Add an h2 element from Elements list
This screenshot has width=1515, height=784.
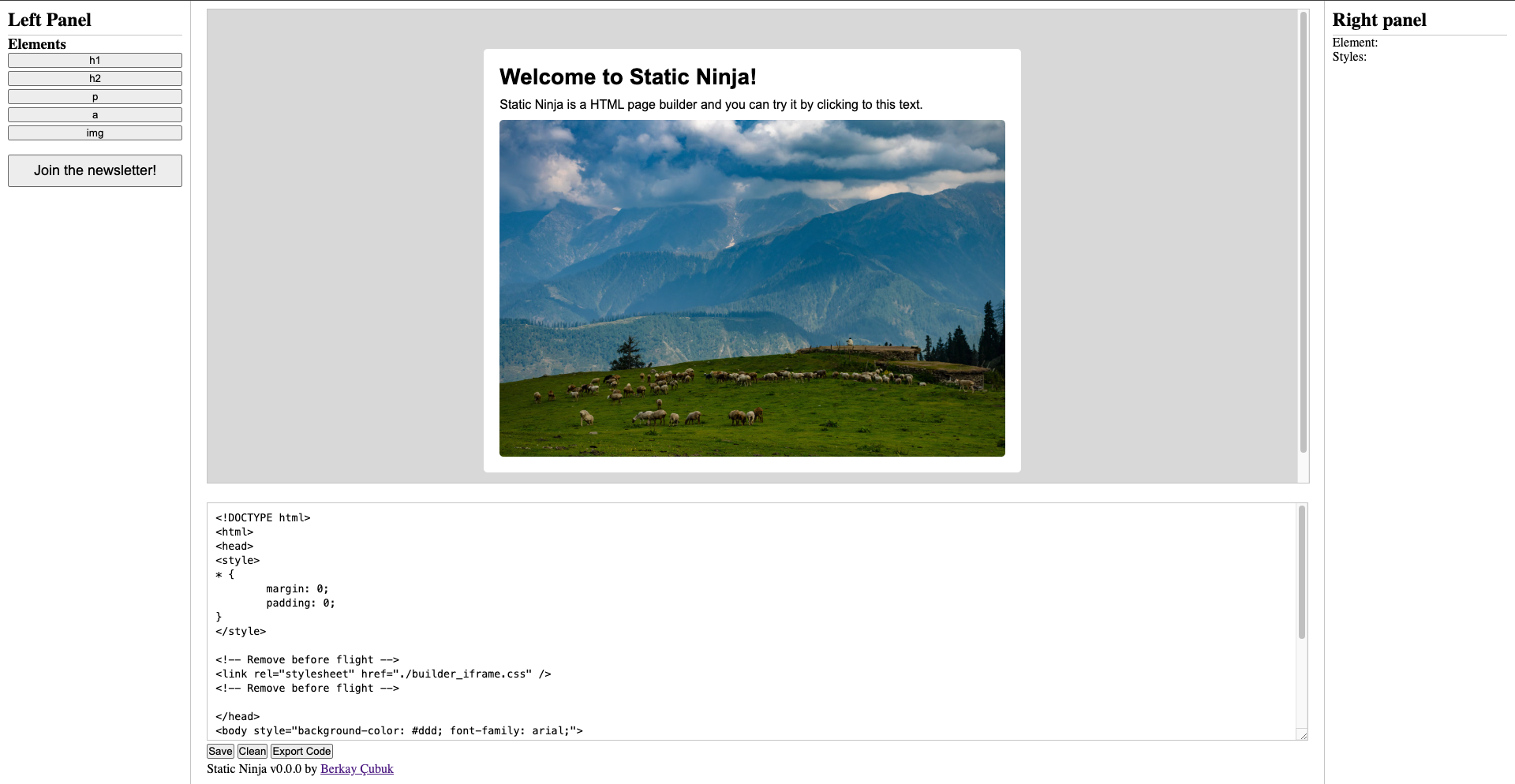[x=95, y=79]
